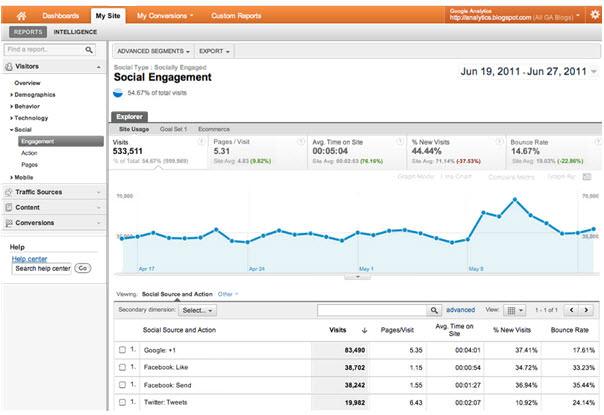Collapse the chart panel handle
Image resolution: width=604 pixels, height=415 pixels.
357,277
